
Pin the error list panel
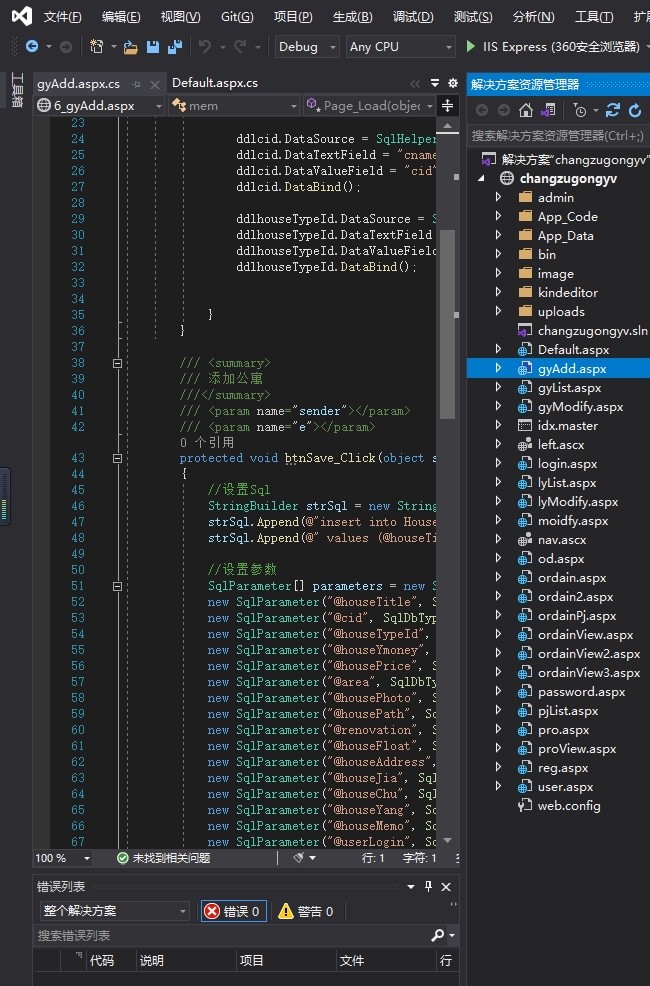click(x=428, y=887)
